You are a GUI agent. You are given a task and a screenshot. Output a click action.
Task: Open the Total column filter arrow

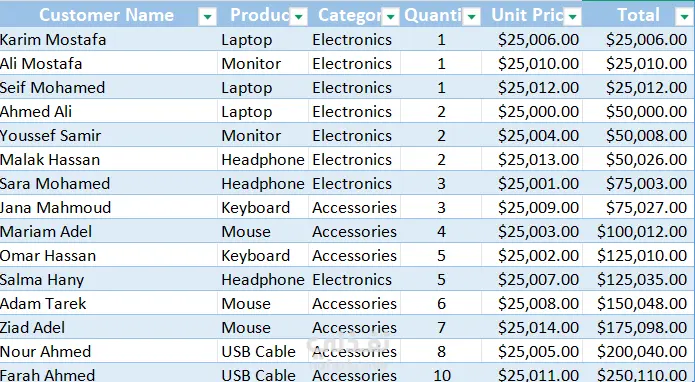pos(684,17)
